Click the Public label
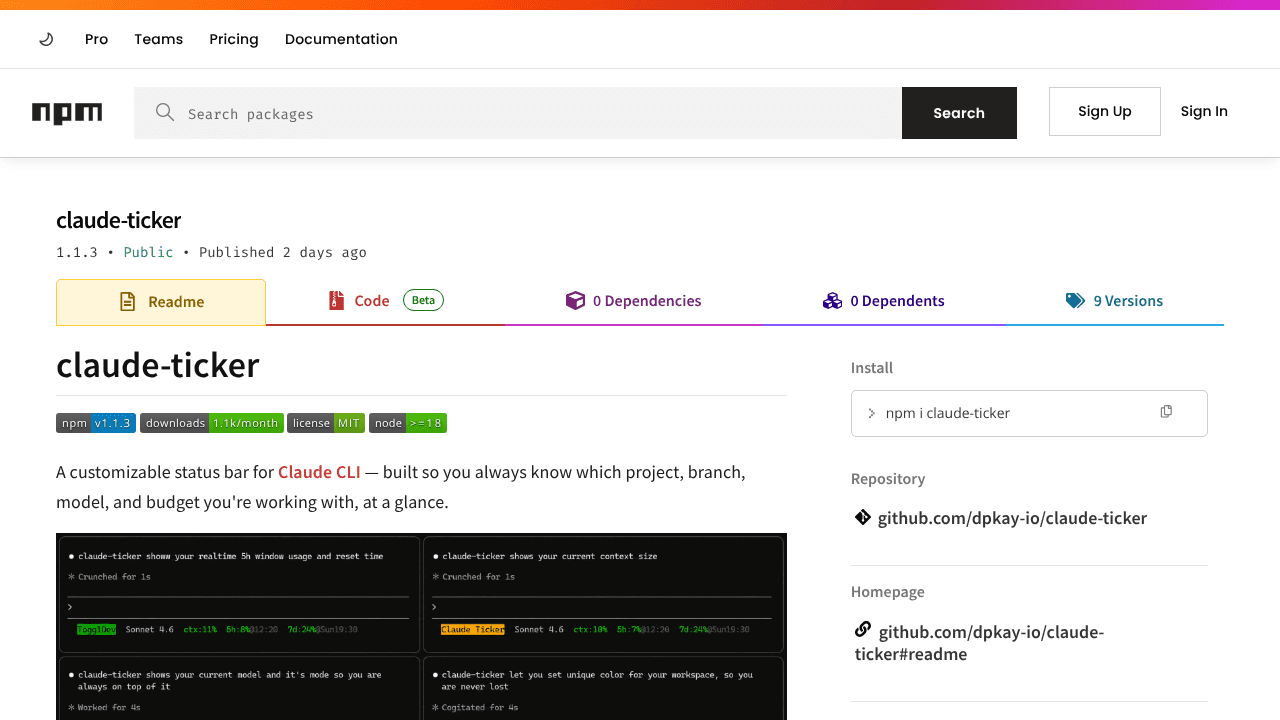This screenshot has height=720, width=1280. pyautogui.click(x=148, y=252)
